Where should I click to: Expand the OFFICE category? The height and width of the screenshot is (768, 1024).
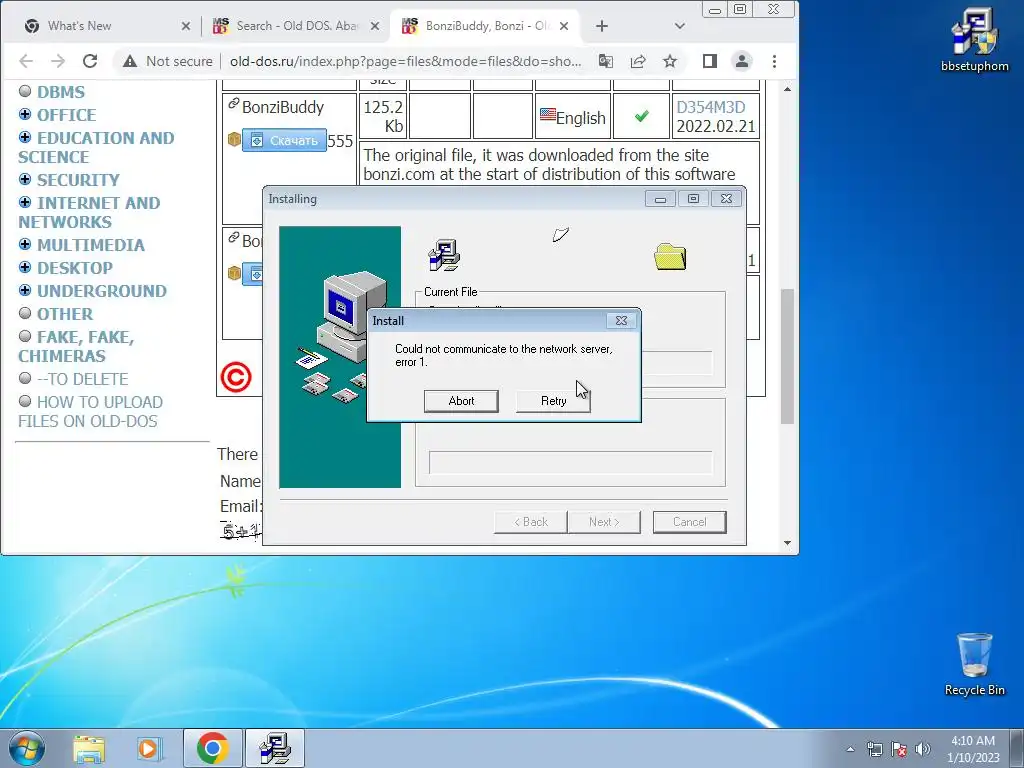point(25,114)
